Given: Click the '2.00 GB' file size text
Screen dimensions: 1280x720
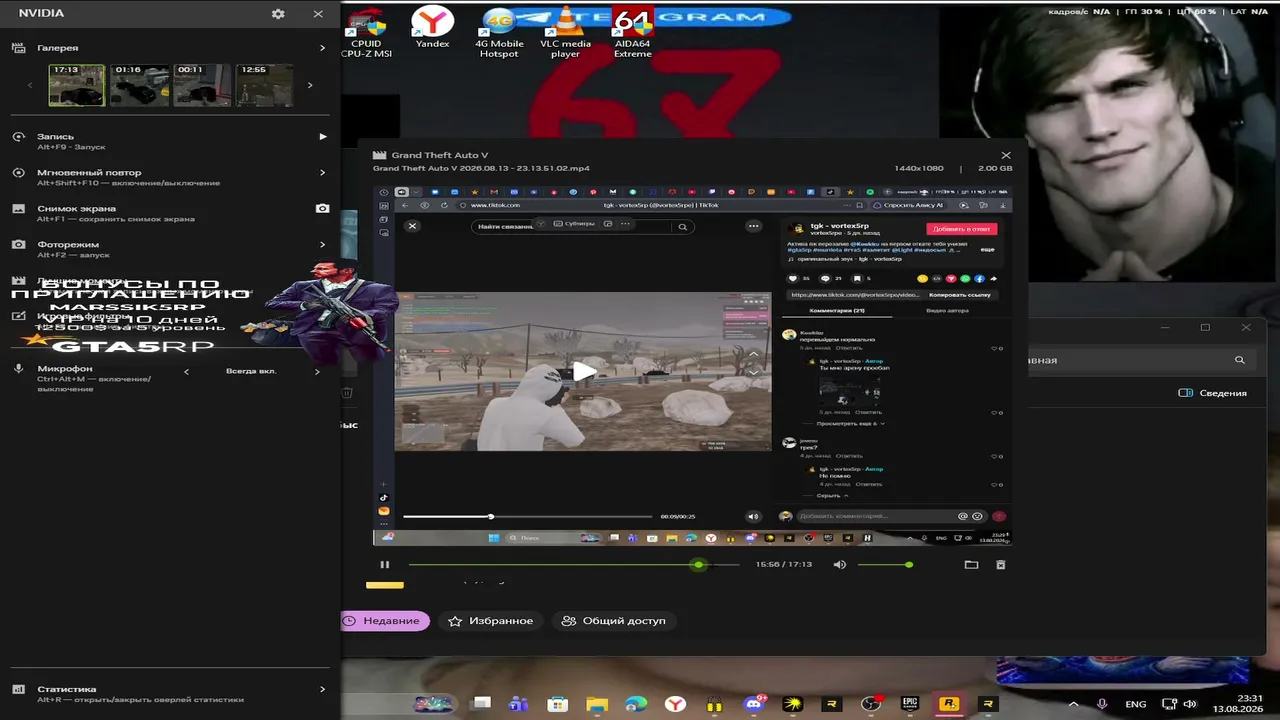Looking at the screenshot, I should tap(995, 168).
